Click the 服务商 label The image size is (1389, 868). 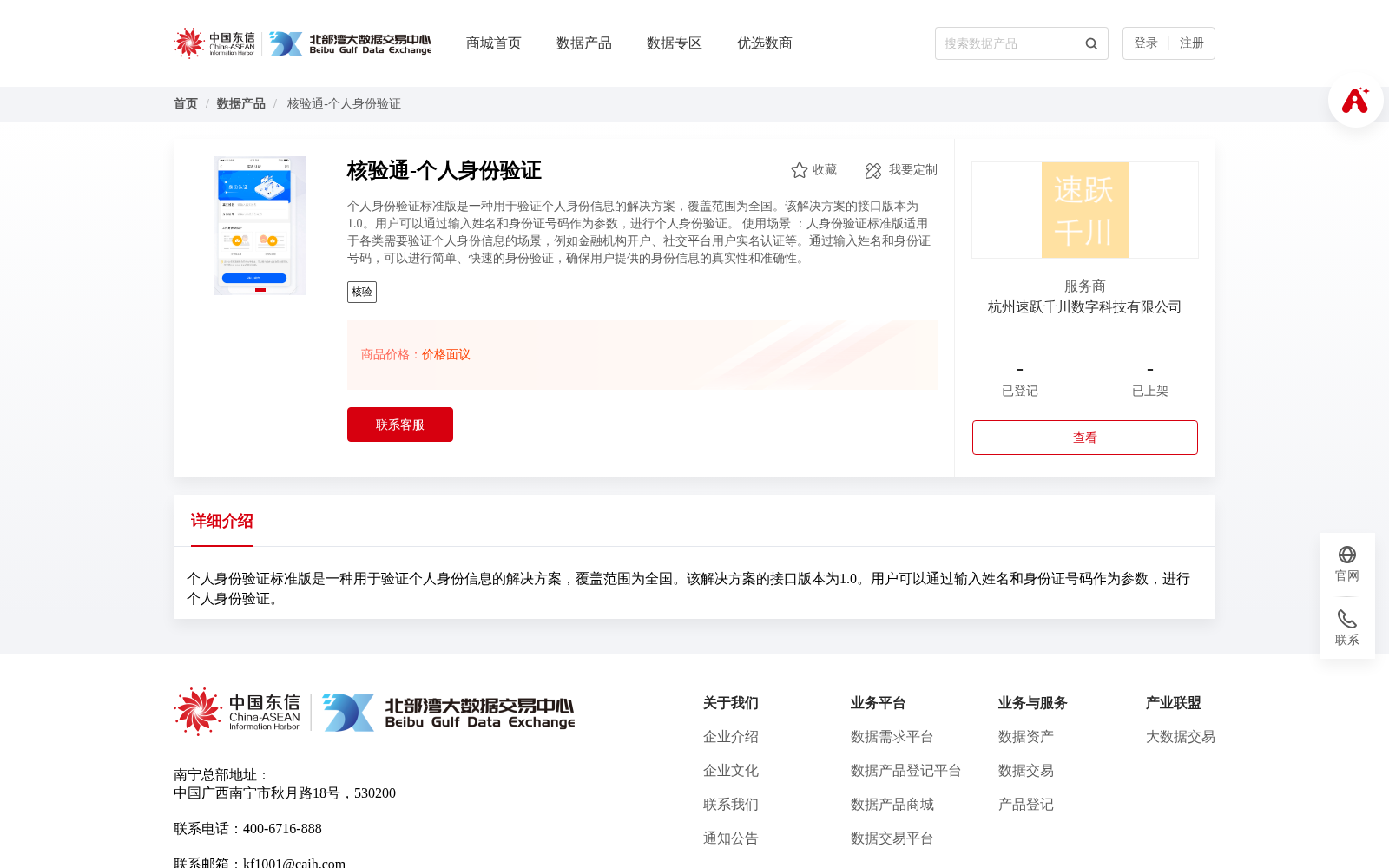pos(1085,286)
